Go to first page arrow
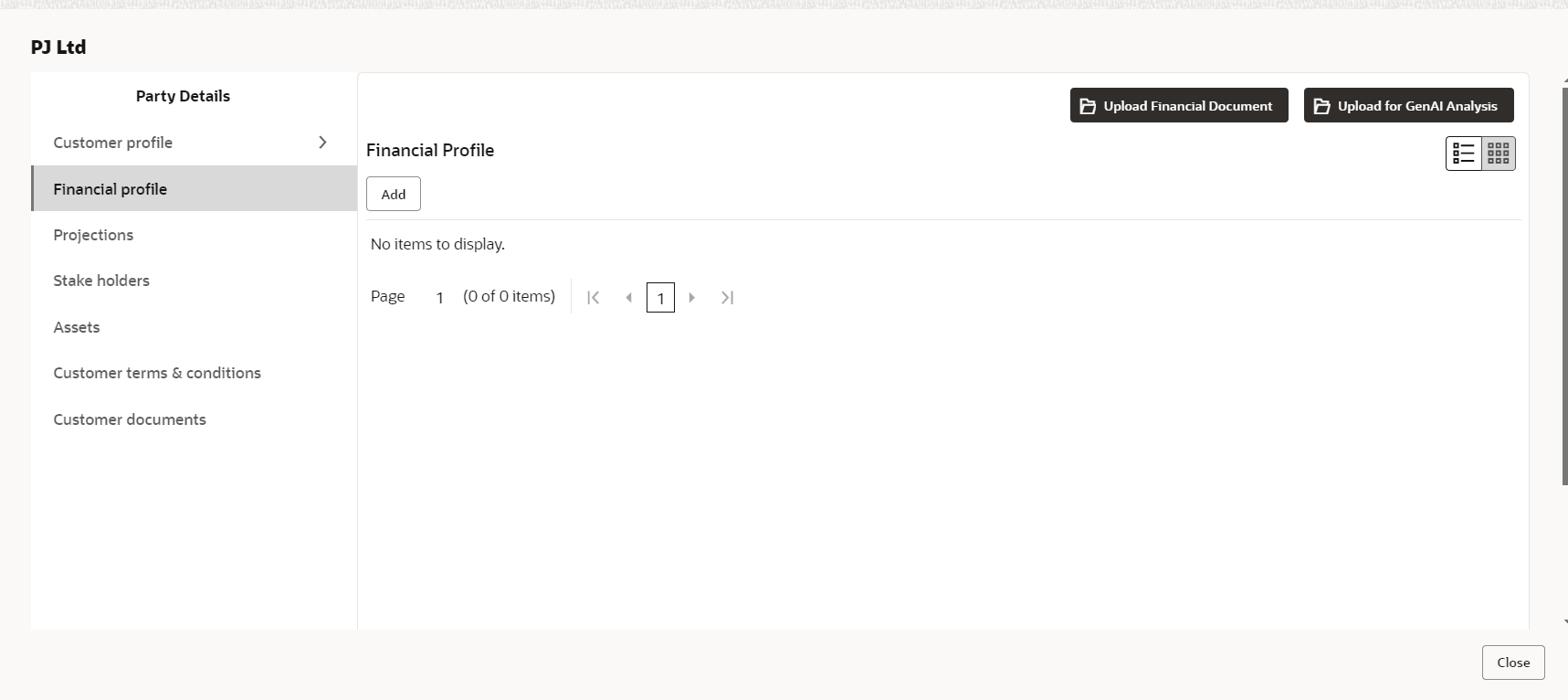The width and height of the screenshot is (1568, 700). [x=594, y=297]
